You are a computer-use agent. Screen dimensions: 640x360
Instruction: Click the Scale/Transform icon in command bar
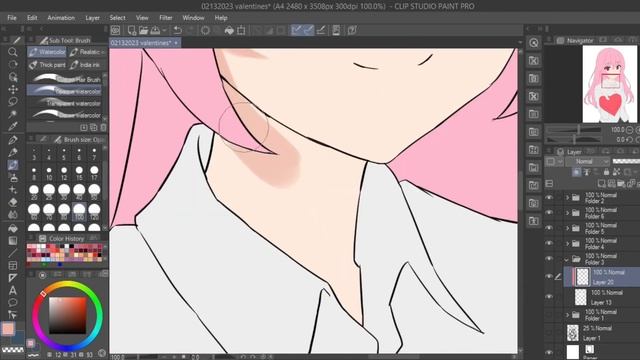point(241,30)
